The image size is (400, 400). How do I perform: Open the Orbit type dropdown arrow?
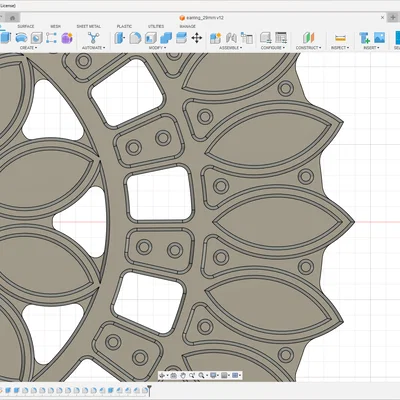[x=167, y=376]
